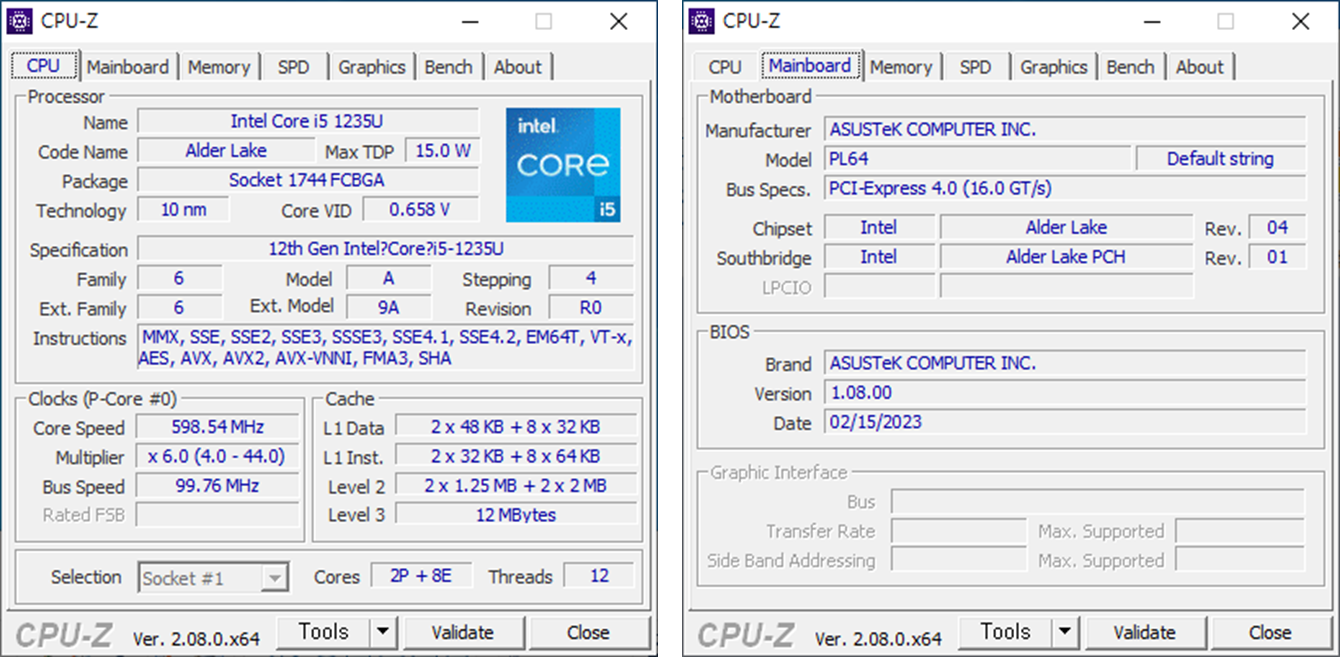Click the Intel Core i5 logo badge
1340x657 pixels.
pyautogui.click(x=563, y=165)
